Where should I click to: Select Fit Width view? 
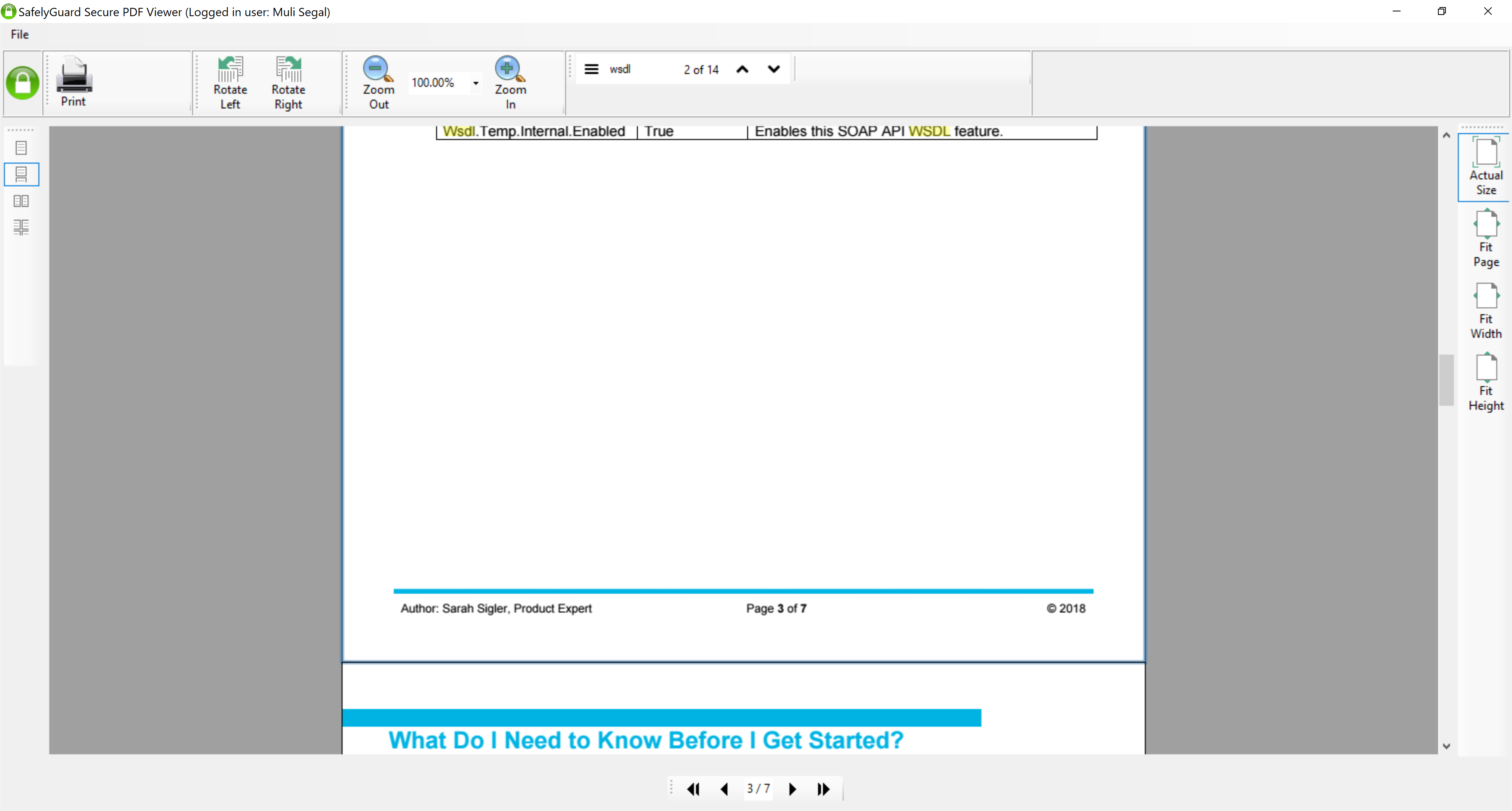pyautogui.click(x=1486, y=311)
